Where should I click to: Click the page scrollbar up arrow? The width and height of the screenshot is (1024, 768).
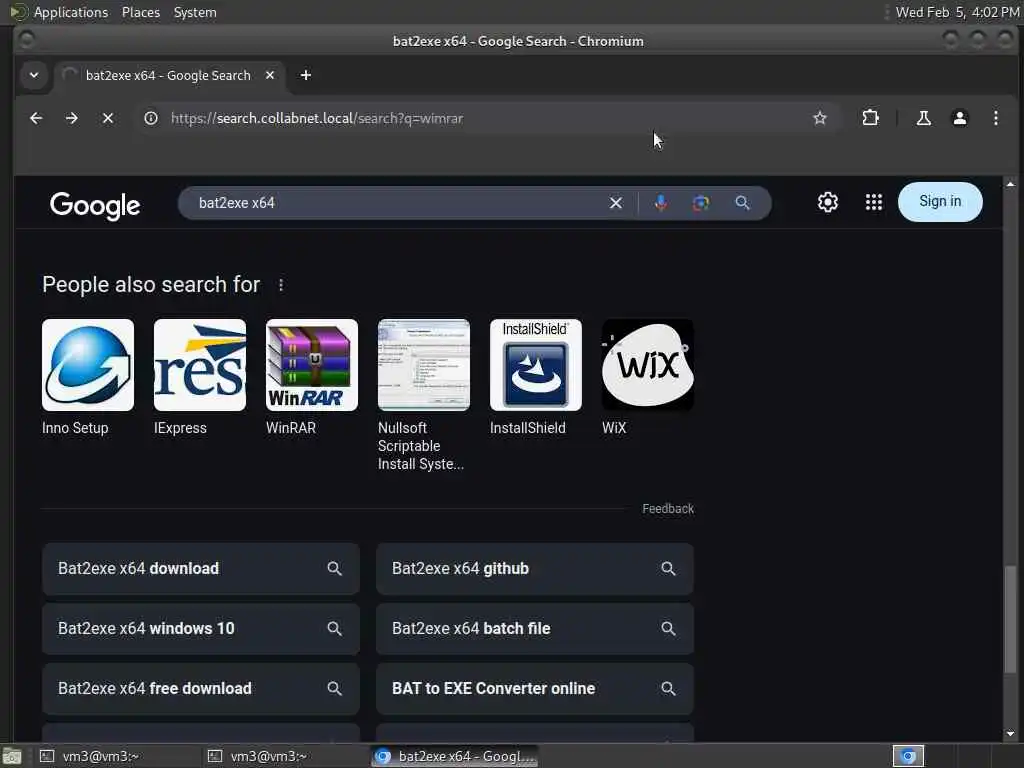click(x=1010, y=184)
